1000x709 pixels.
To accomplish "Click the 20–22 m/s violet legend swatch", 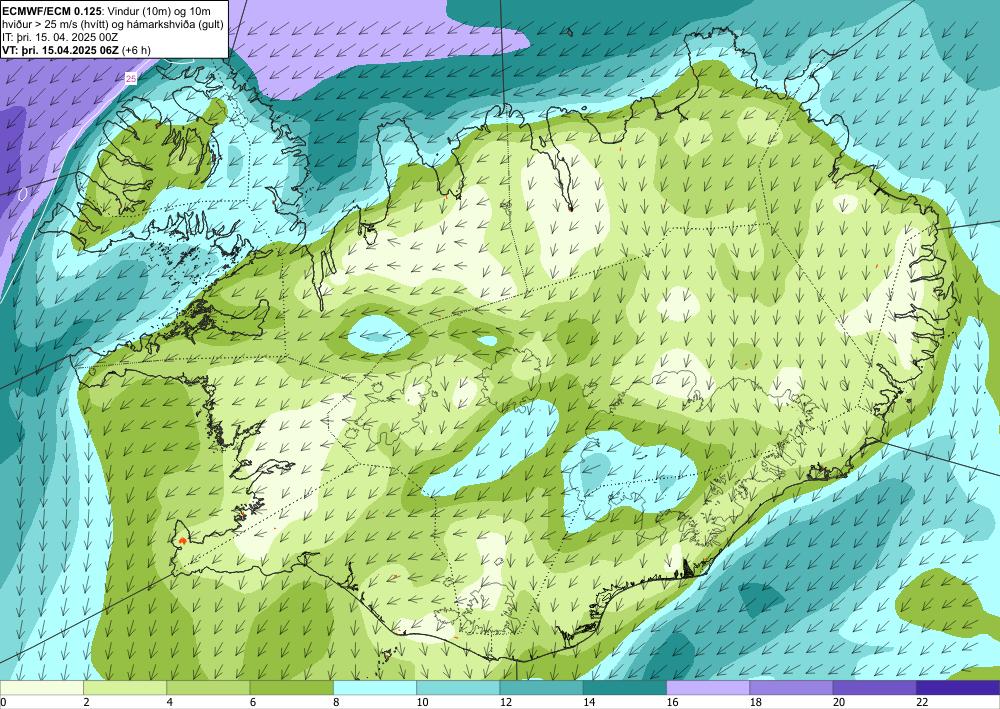I will [x=875, y=687].
